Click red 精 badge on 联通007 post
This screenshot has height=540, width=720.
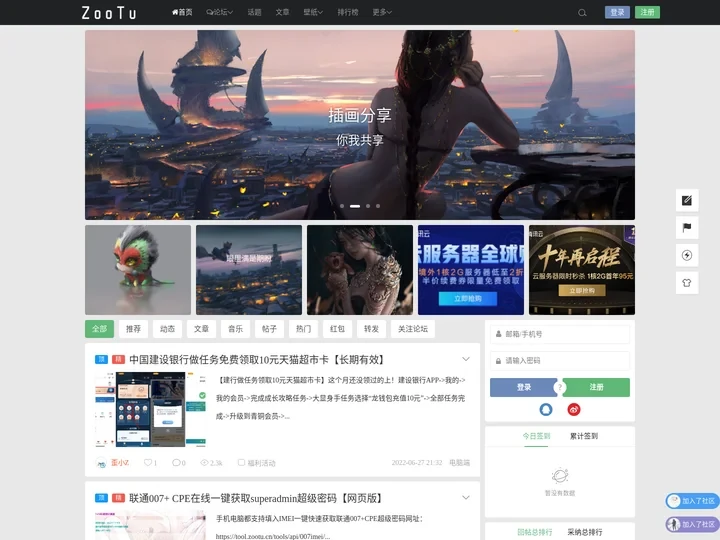click(118, 498)
